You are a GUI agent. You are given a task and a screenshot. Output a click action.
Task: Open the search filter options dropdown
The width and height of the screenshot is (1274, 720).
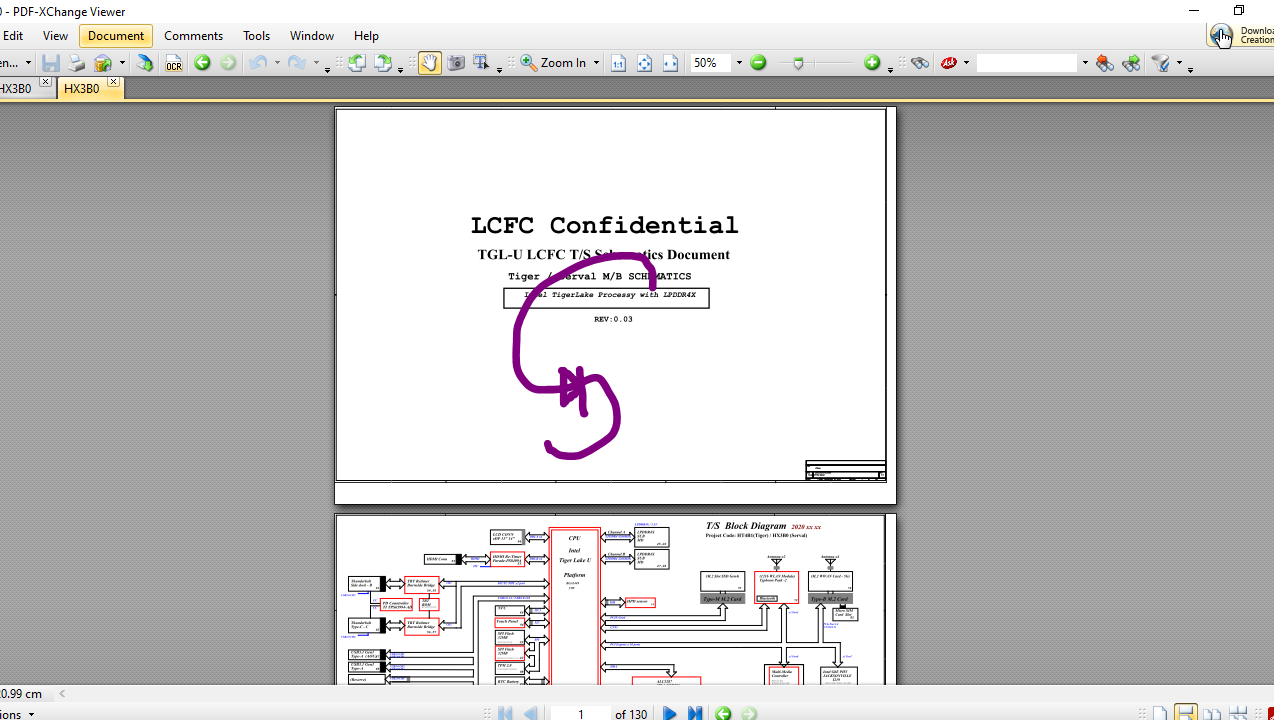point(1179,63)
